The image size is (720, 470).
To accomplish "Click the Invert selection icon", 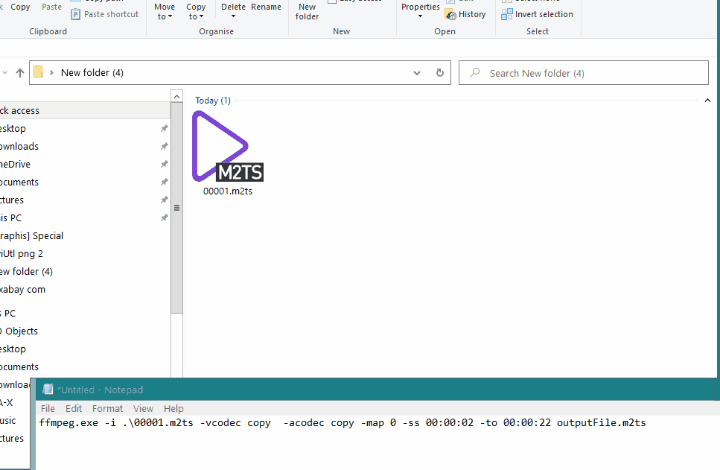I will pyautogui.click(x=506, y=14).
